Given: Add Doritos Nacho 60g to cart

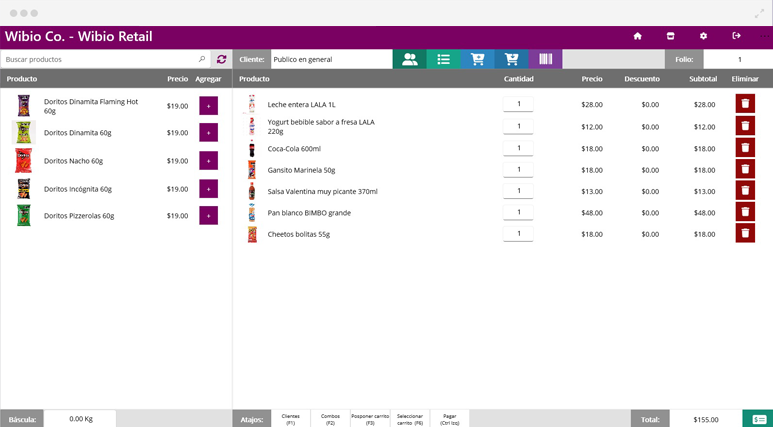Looking at the screenshot, I should click(209, 161).
